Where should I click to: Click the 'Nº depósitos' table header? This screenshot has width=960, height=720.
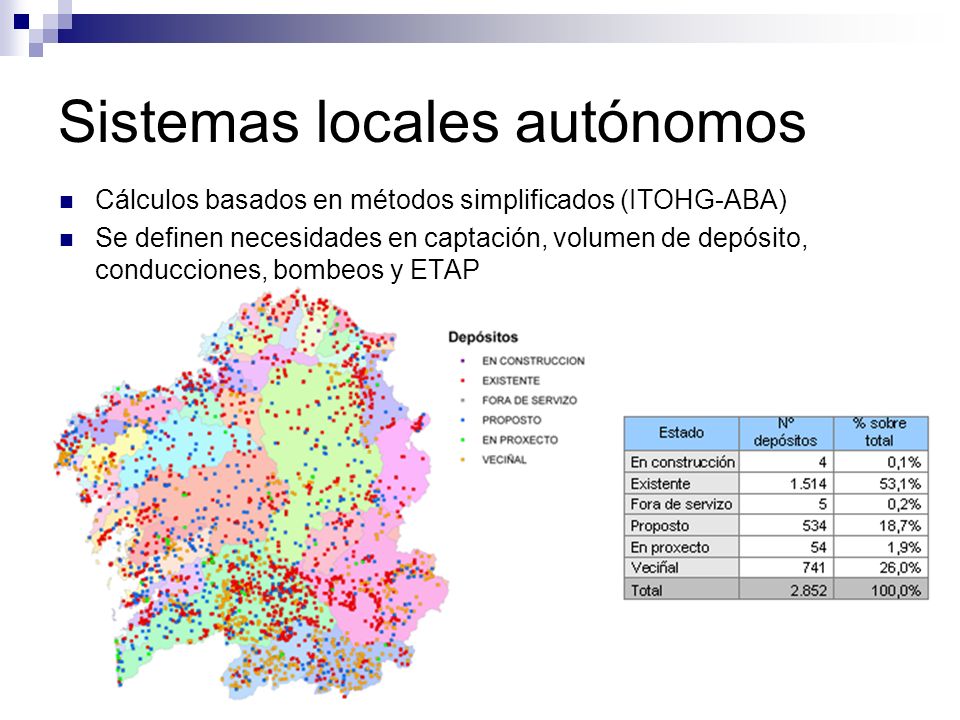786,433
